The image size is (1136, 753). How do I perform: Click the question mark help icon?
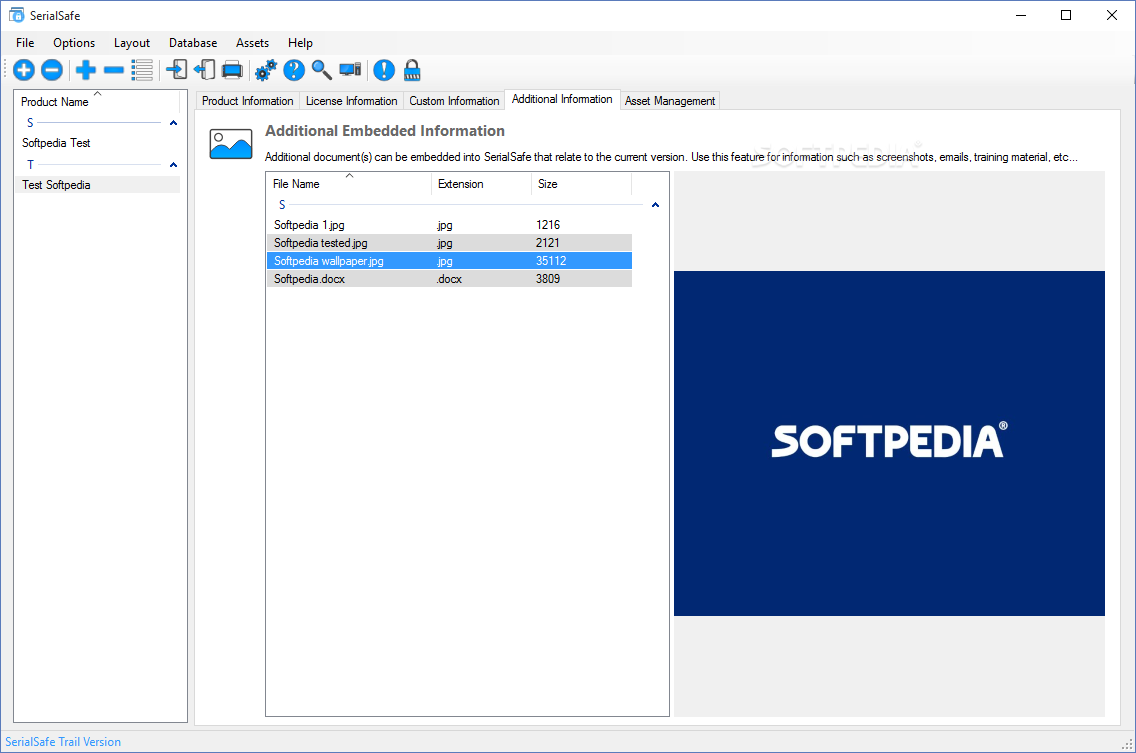click(294, 70)
